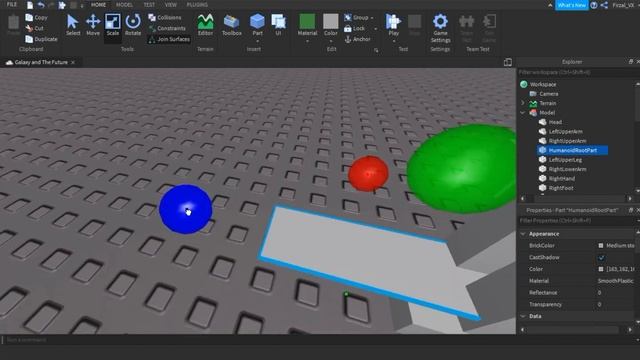Collapse the Appearance section

pyautogui.click(x=523, y=234)
